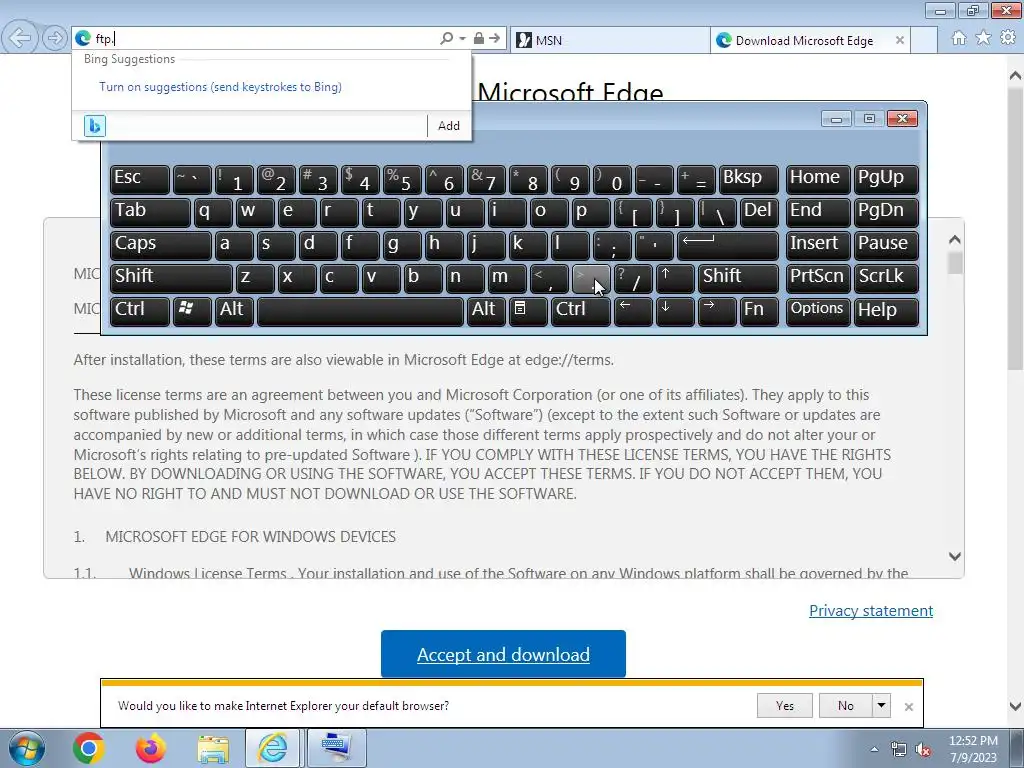Image resolution: width=1024 pixels, height=768 pixels.
Task: Click the address bar search magnifier icon
Action: 447,39
